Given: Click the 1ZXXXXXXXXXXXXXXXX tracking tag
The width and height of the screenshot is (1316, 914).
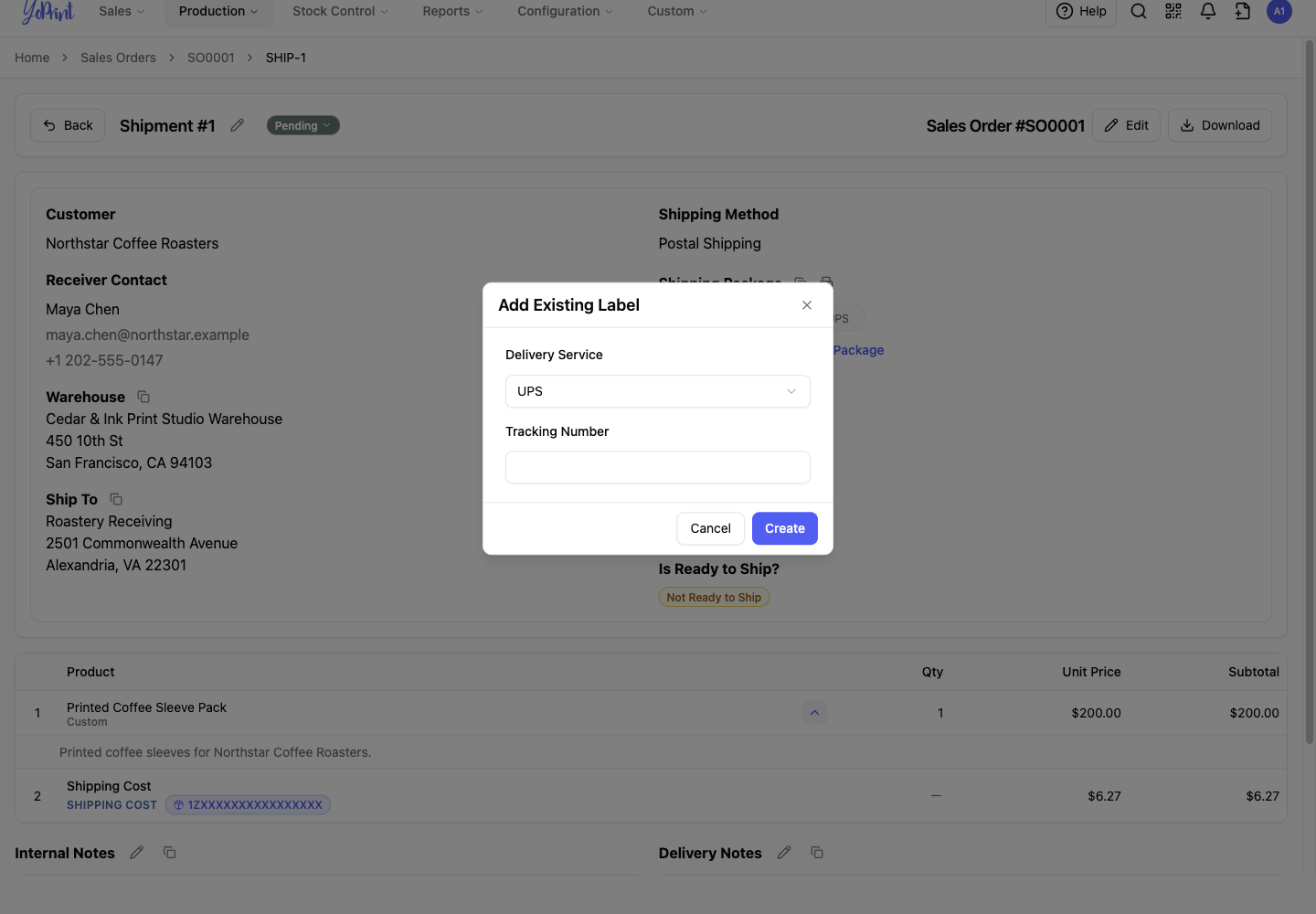Looking at the screenshot, I should [248, 805].
